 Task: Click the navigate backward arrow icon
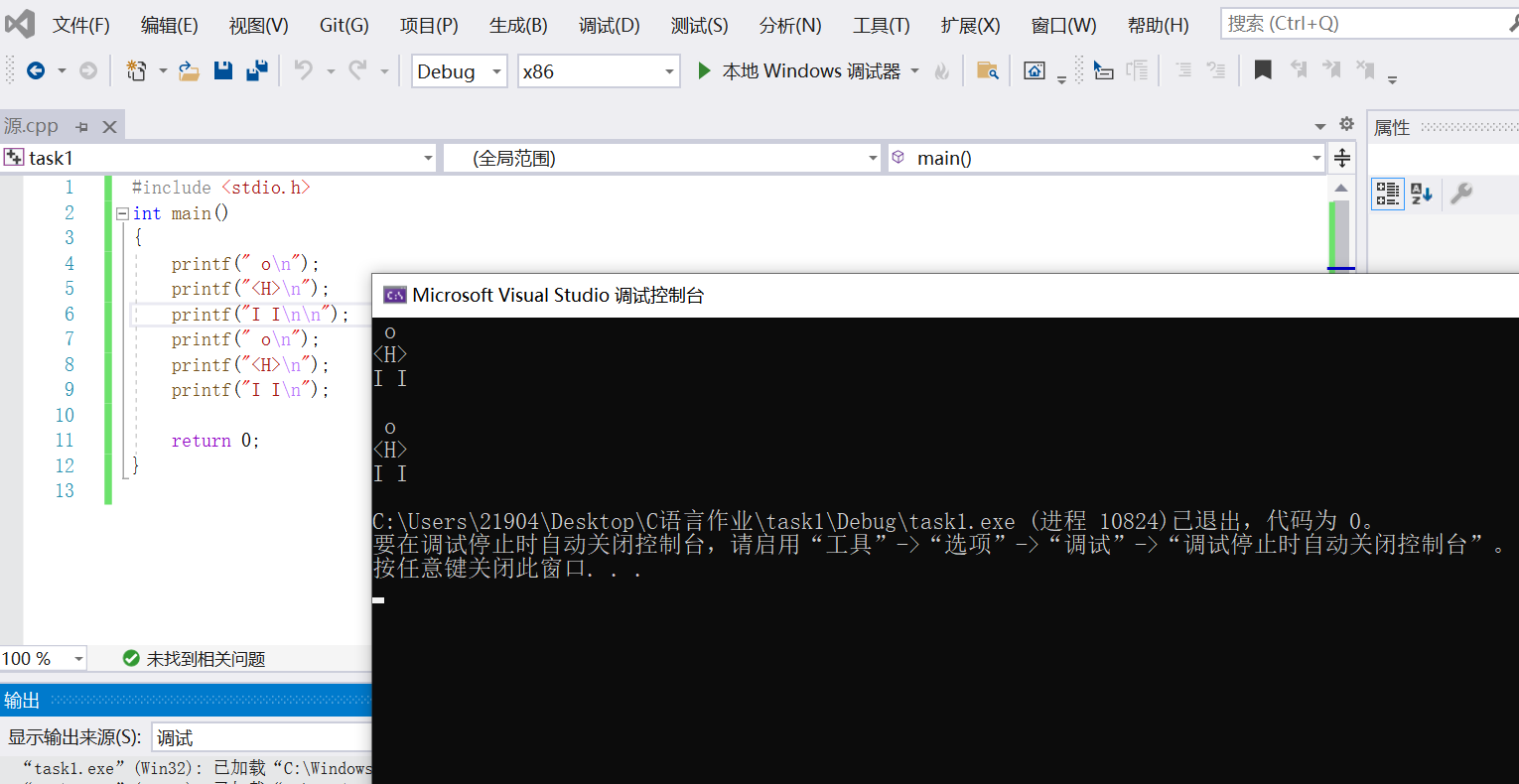pos(36,70)
